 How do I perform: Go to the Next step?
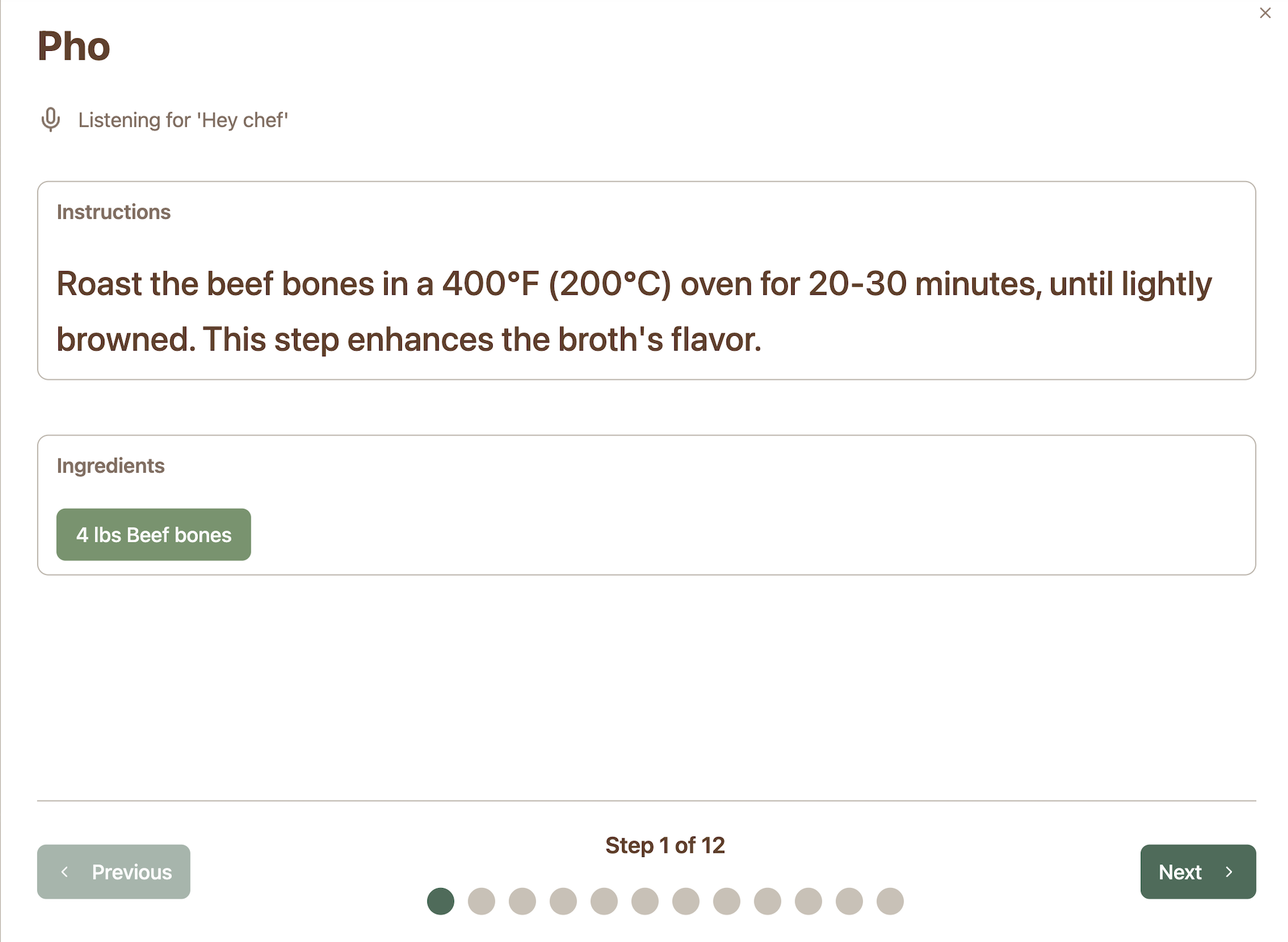point(1197,871)
